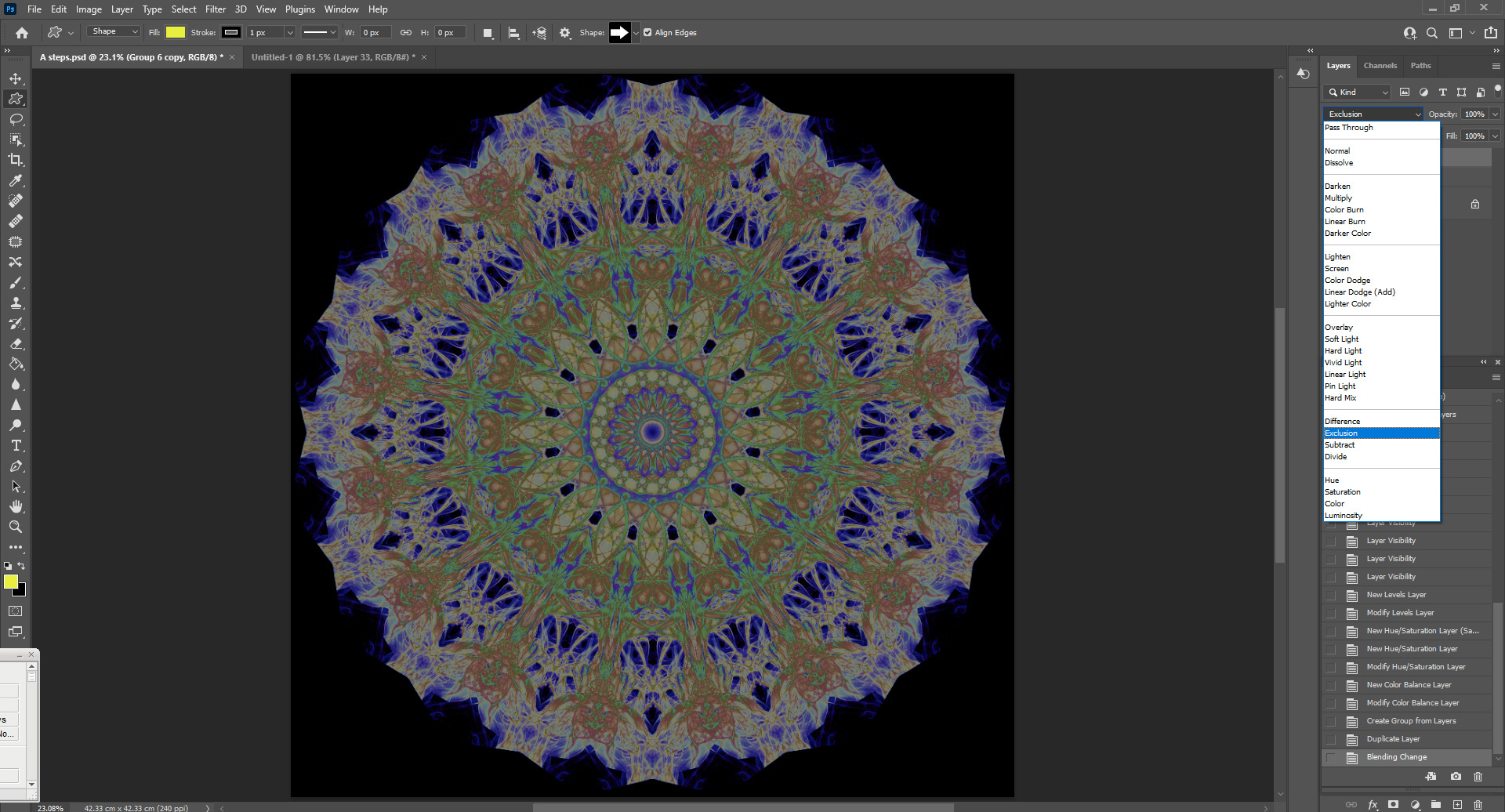Toggle adjustment layers filter icon
Screen dimensions: 1505x812
1423,92
